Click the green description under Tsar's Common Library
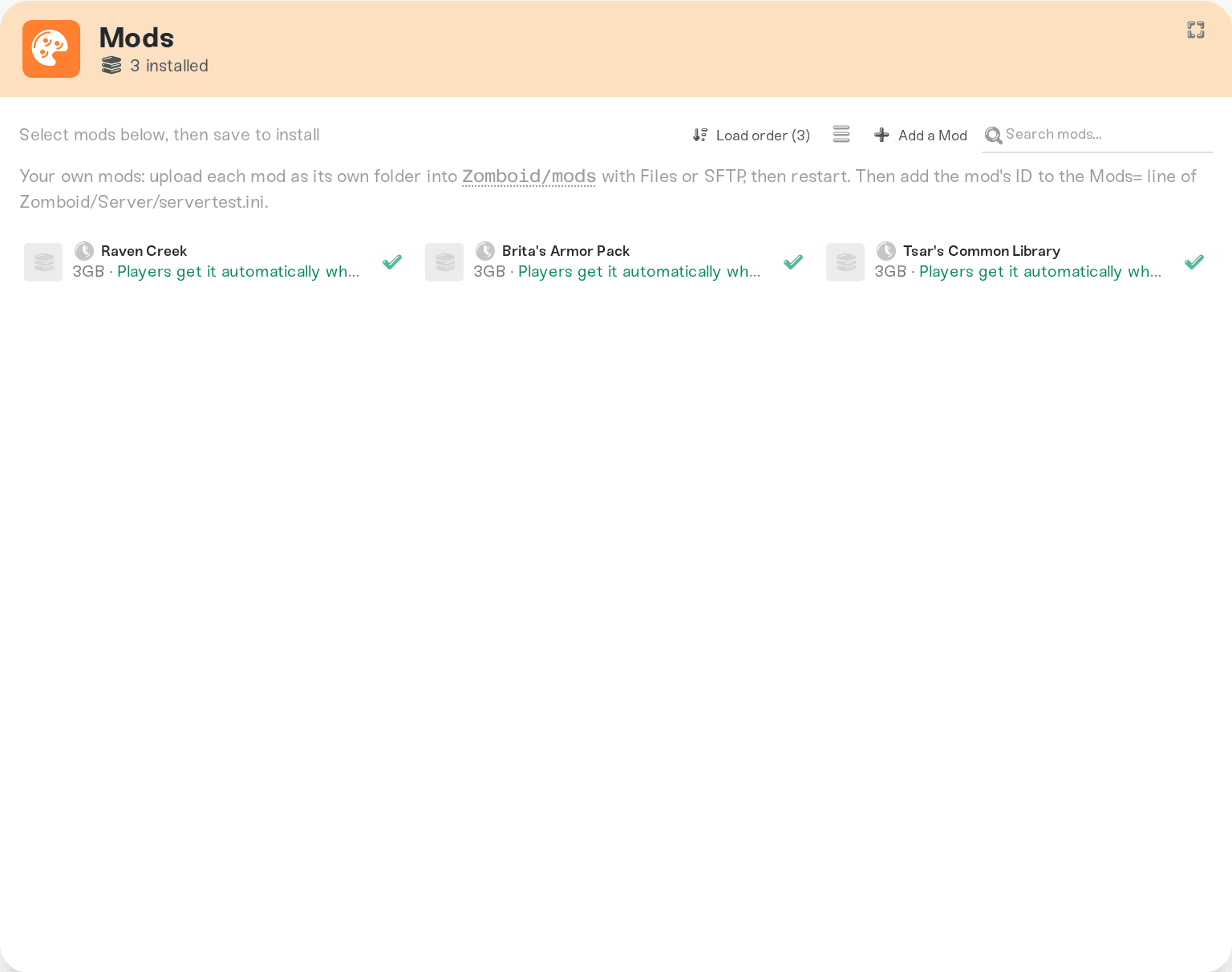The height and width of the screenshot is (972, 1232). coord(1040,272)
